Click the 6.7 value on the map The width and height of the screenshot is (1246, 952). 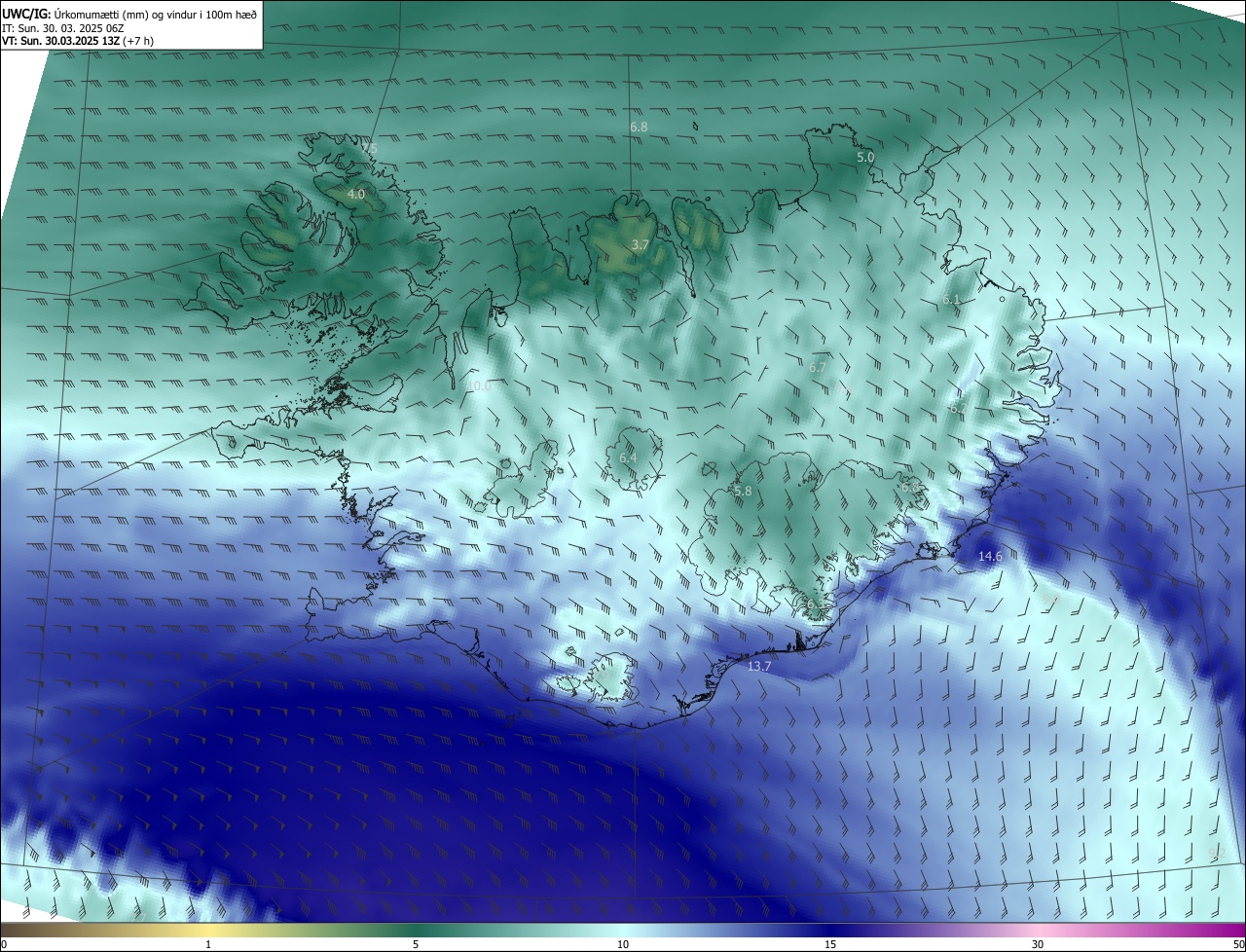pos(818,367)
